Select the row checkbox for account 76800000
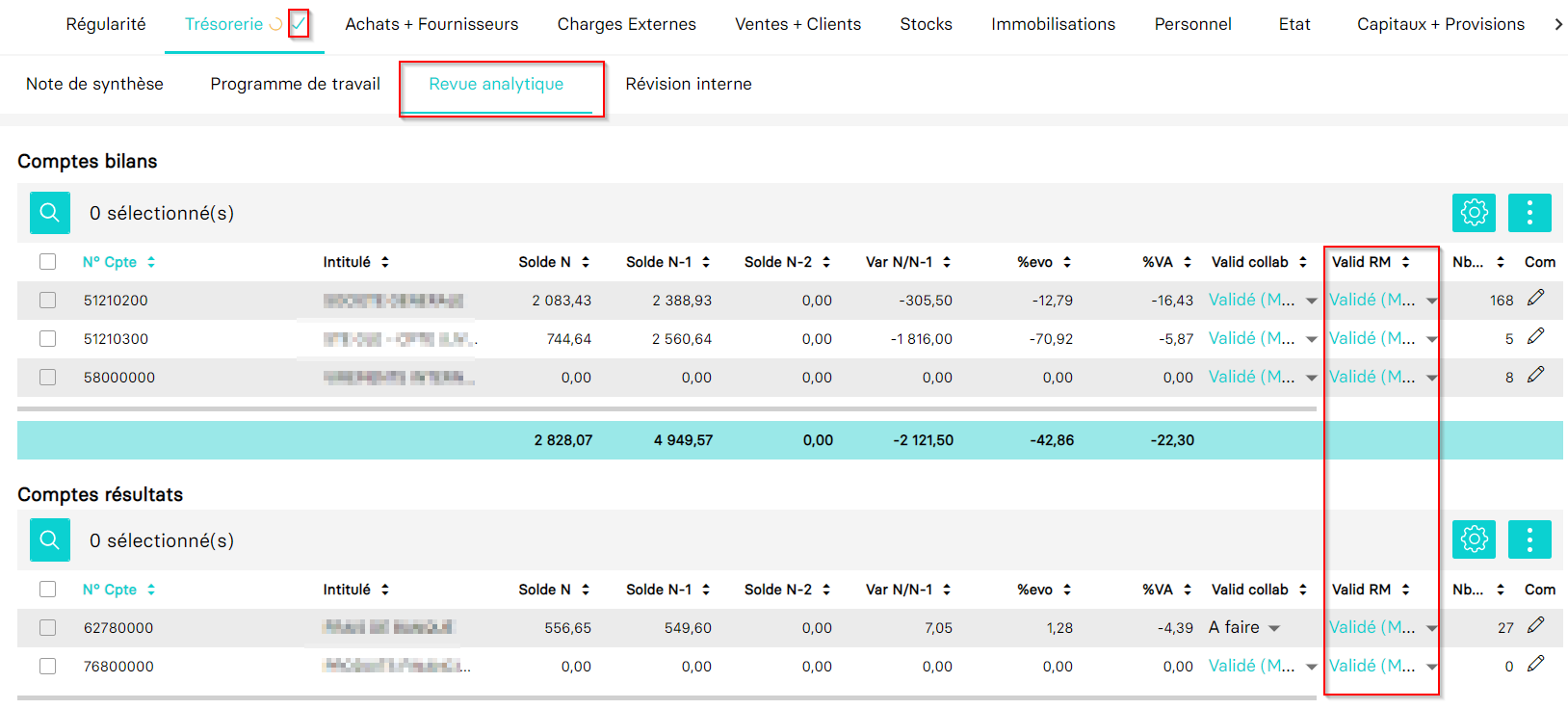The image size is (1568, 709). pos(48,666)
